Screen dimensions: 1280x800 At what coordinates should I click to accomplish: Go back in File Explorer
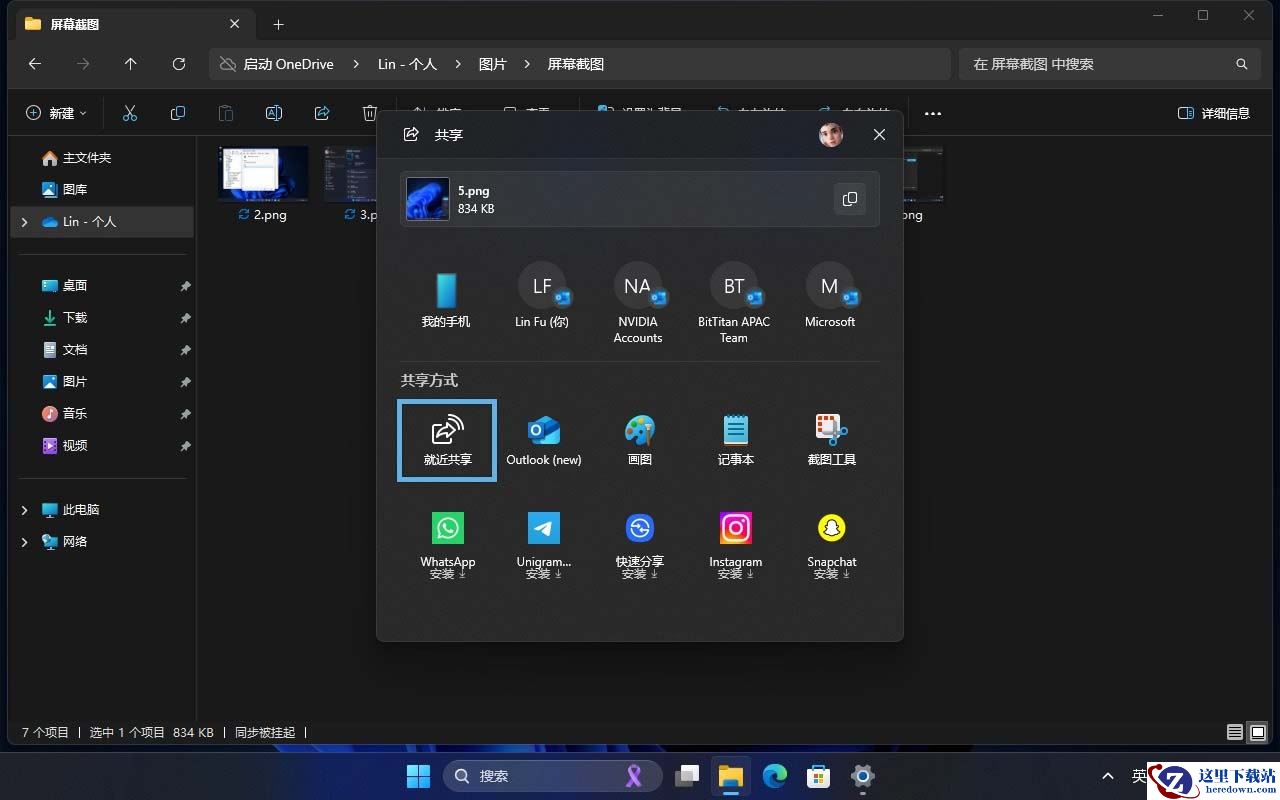35,64
